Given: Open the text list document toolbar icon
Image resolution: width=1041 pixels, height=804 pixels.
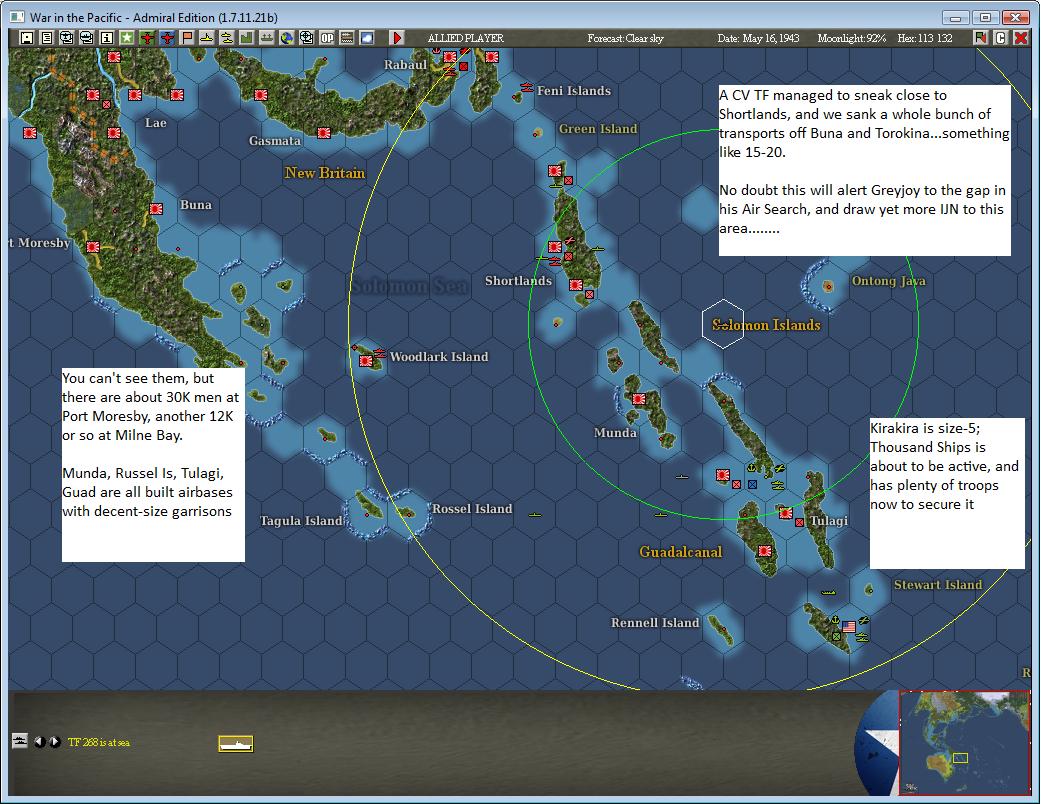Looking at the screenshot, I should click(x=46, y=38).
